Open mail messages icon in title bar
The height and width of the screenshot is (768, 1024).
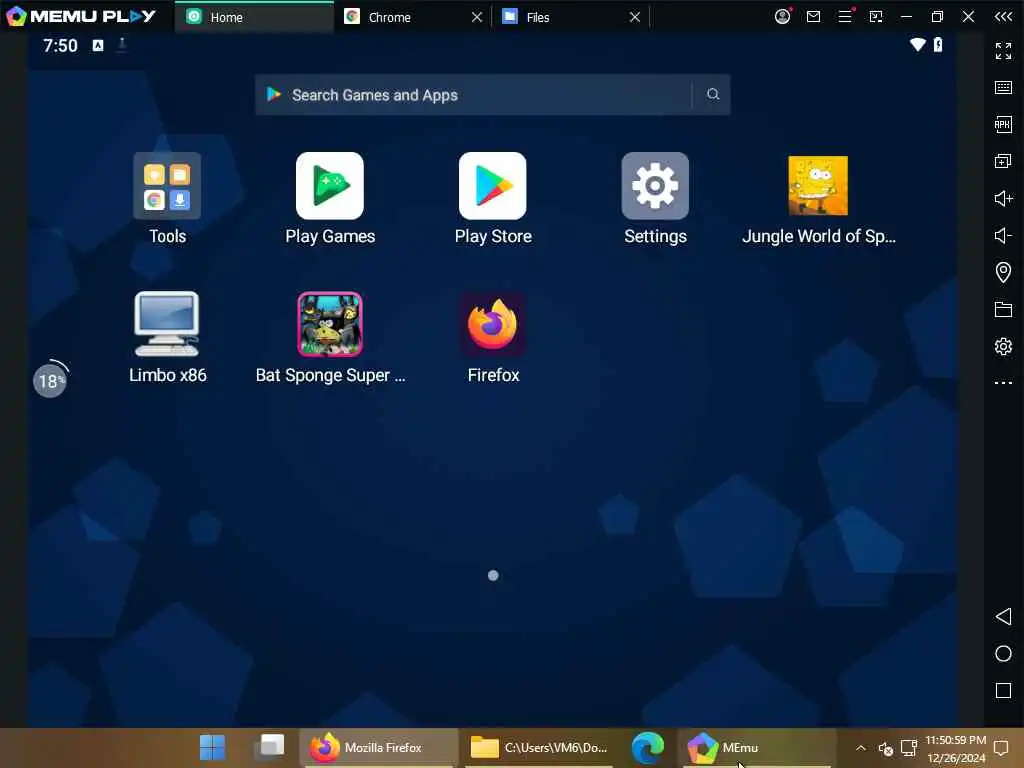813,17
